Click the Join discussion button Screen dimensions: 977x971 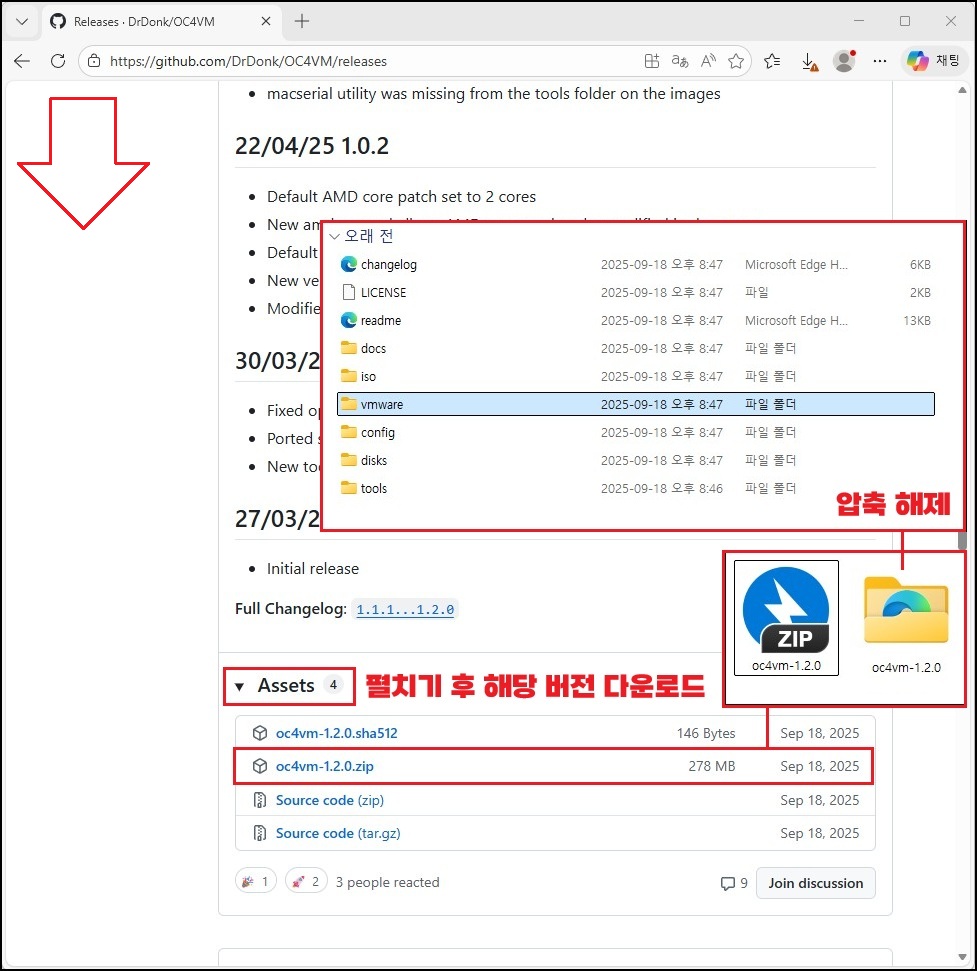coord(816,883)
